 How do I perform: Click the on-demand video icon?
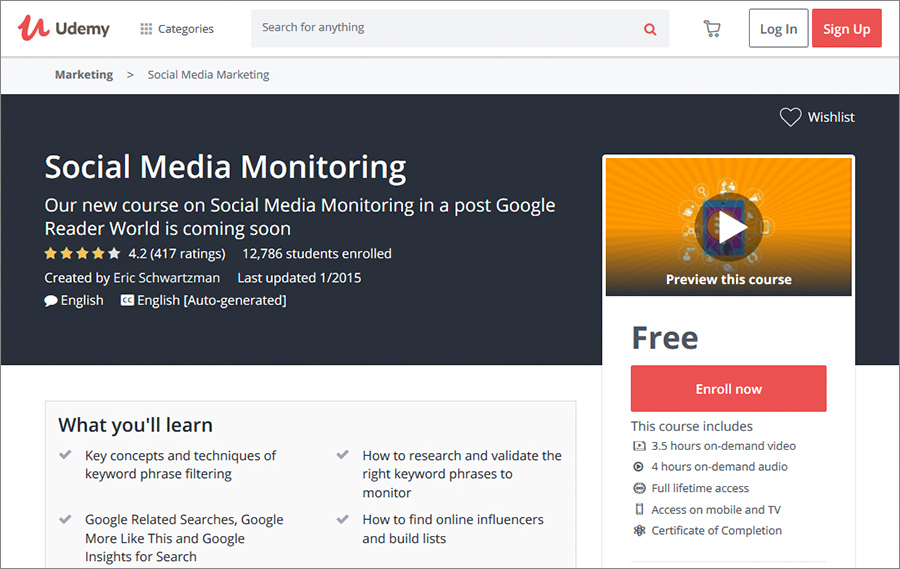point(639,446)
